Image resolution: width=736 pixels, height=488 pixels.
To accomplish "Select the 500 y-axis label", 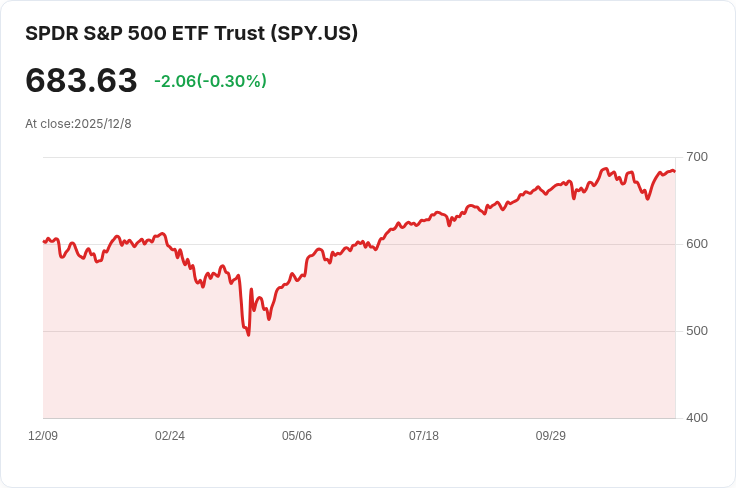I will point(697,331).
